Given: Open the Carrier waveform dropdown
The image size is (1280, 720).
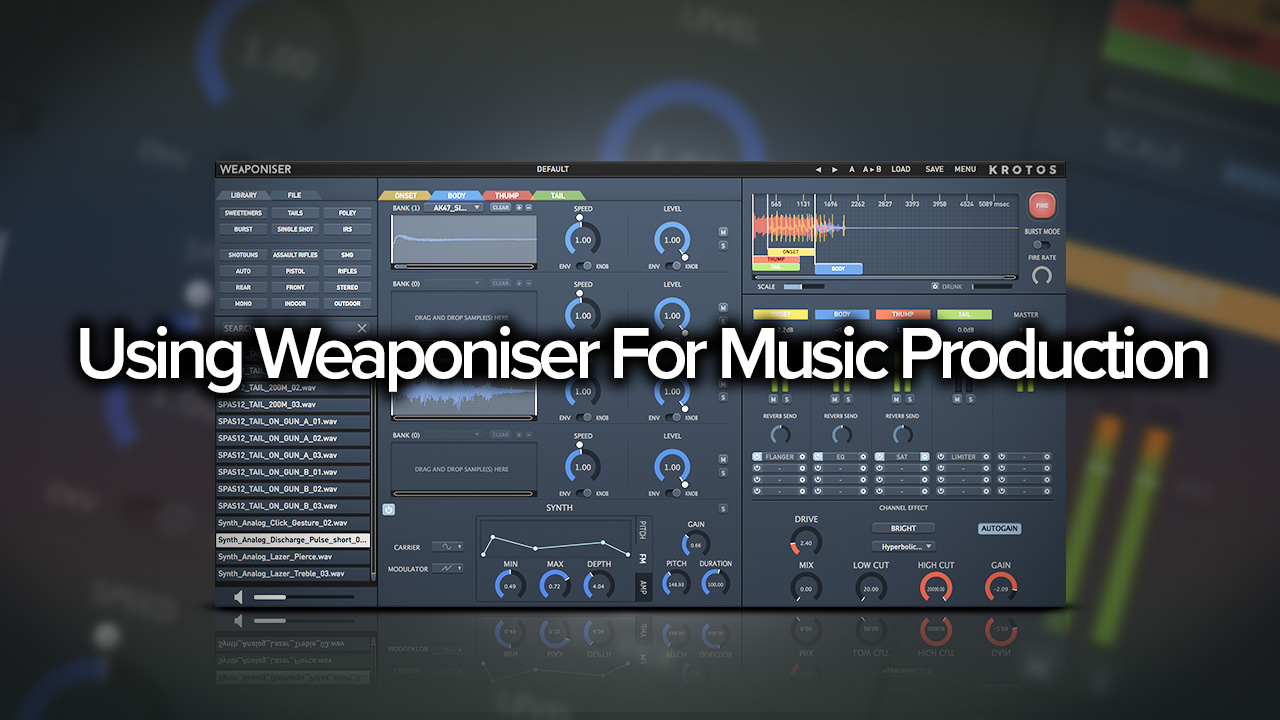Looking at the screenshot, I should [447, 547].
